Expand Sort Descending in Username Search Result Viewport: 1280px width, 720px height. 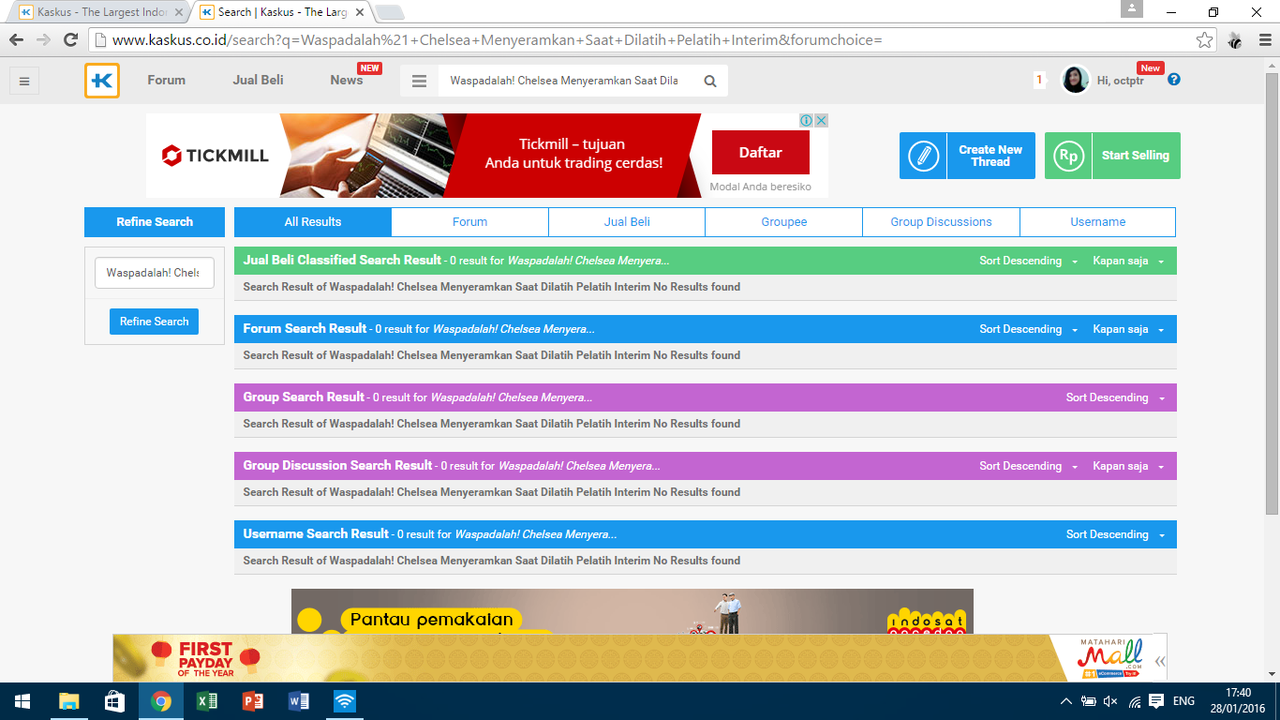1115,535
